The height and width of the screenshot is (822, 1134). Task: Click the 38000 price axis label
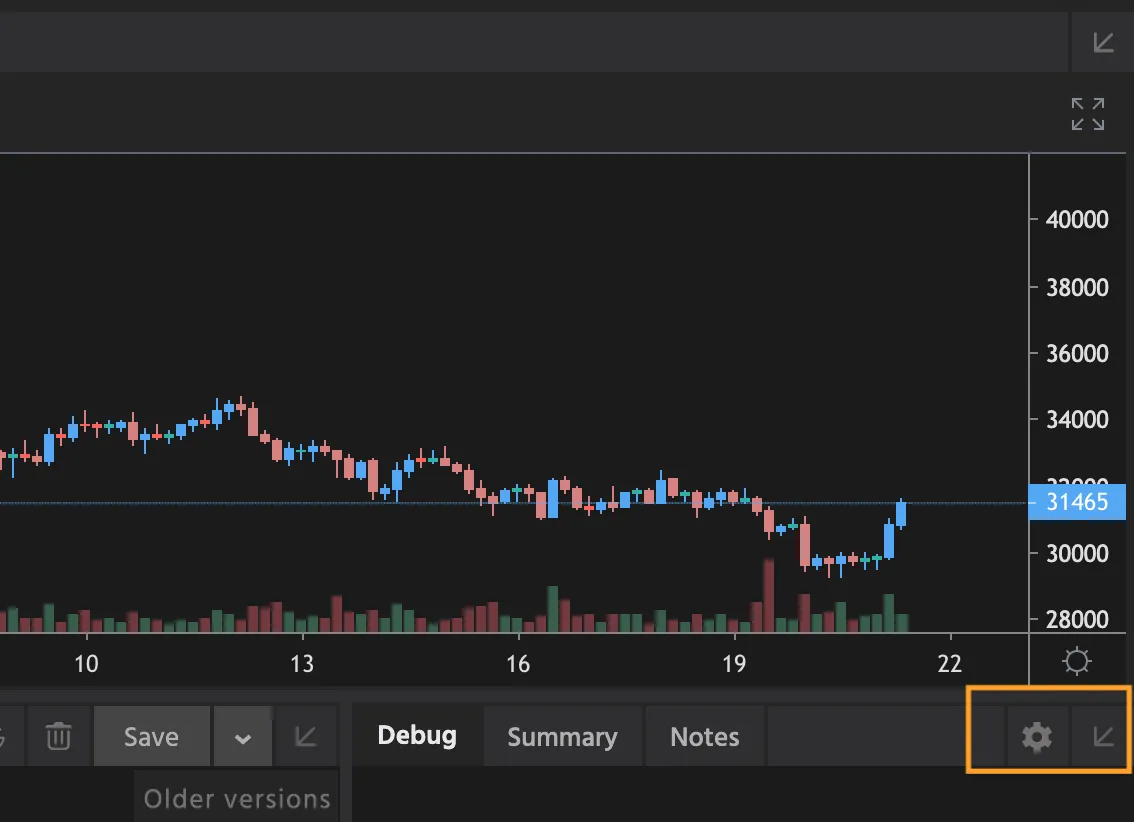tap(1077, 288)
